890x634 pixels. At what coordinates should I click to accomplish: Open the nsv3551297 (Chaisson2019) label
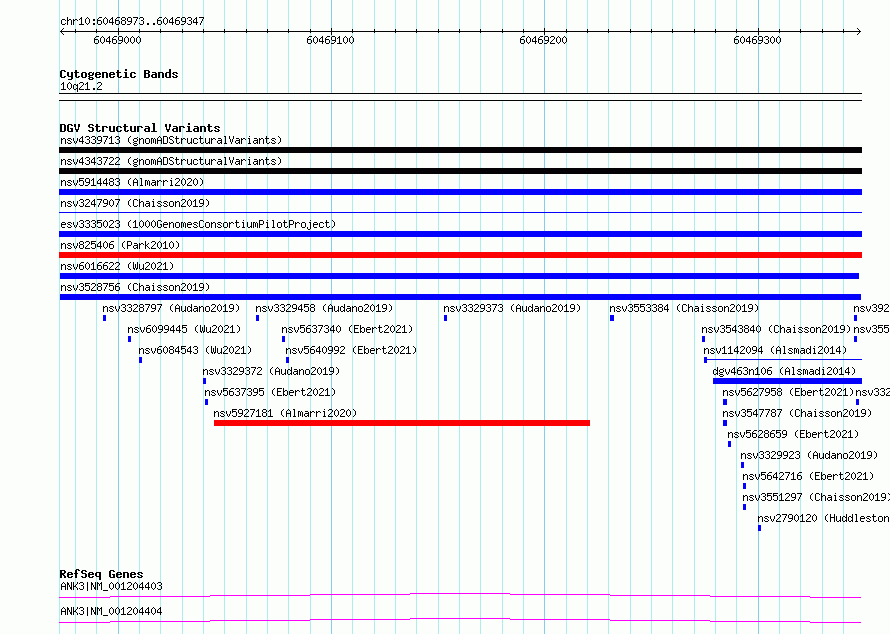816,497
